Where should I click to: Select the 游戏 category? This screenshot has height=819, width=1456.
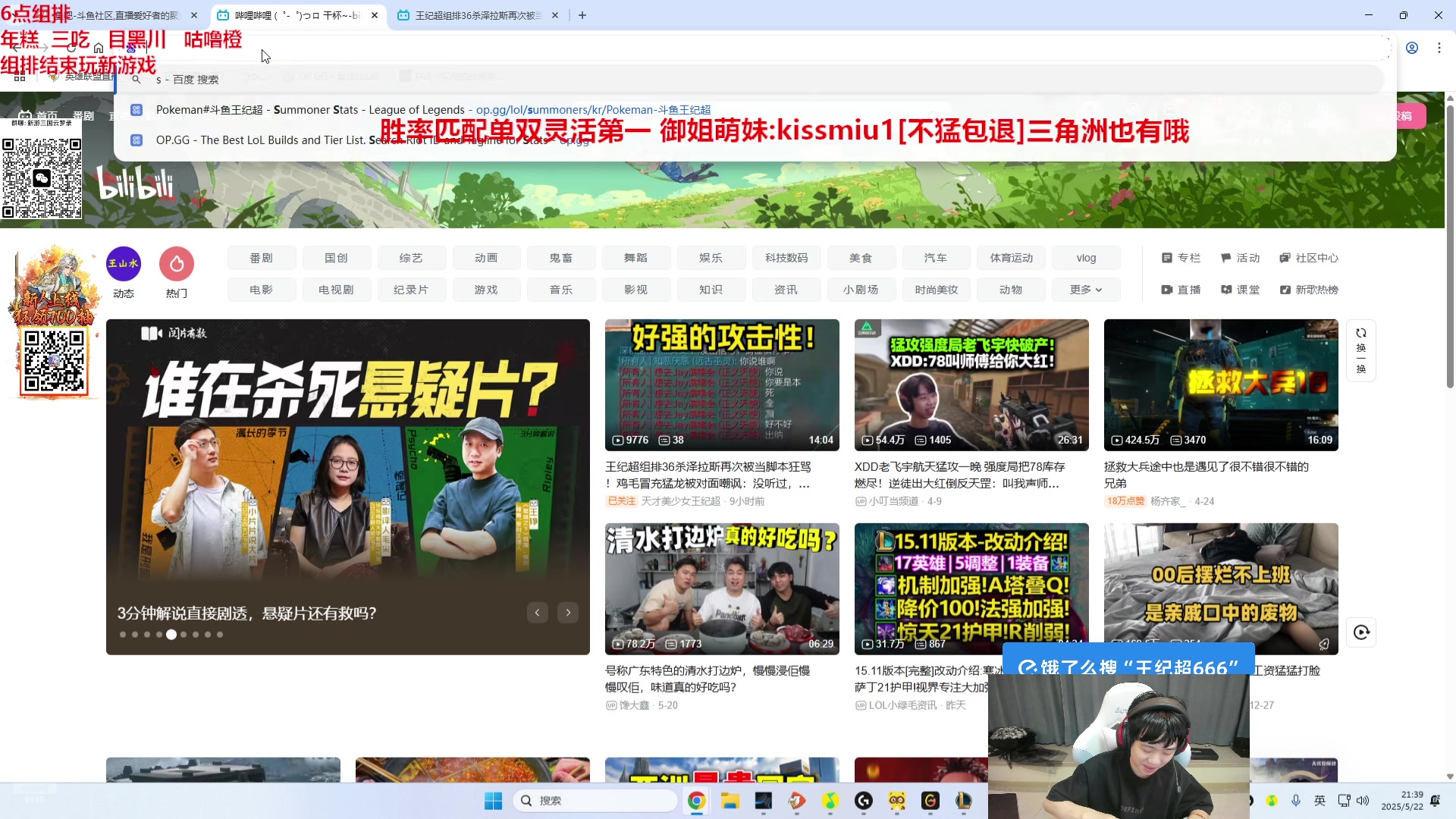tap(486, 290)
